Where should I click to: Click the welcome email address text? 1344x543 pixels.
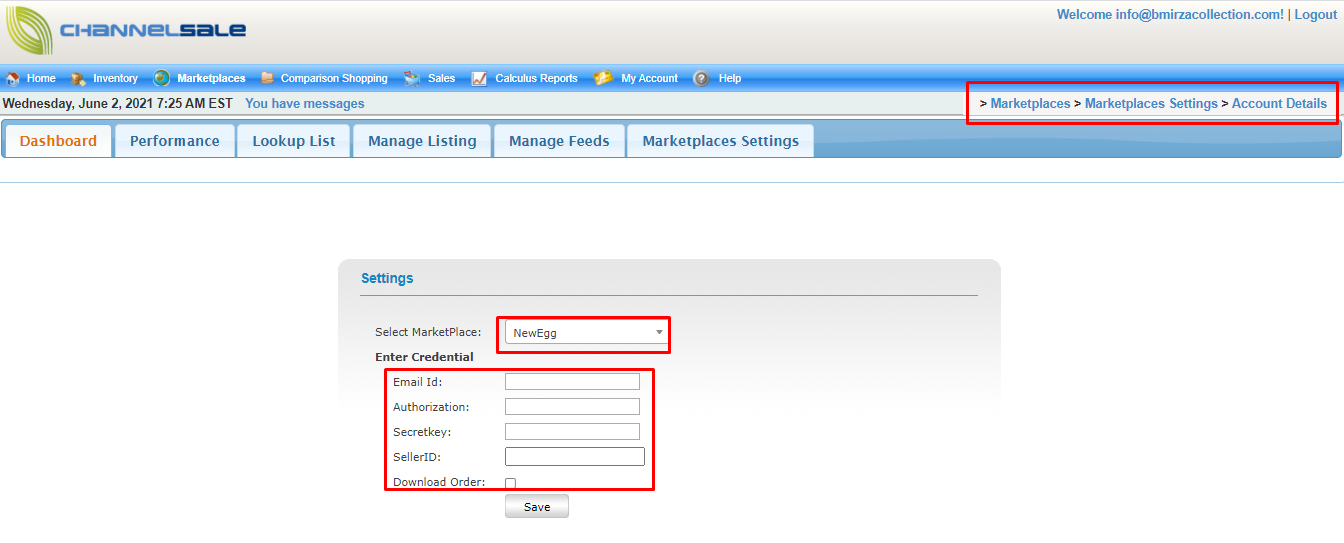click(1197, 14)
